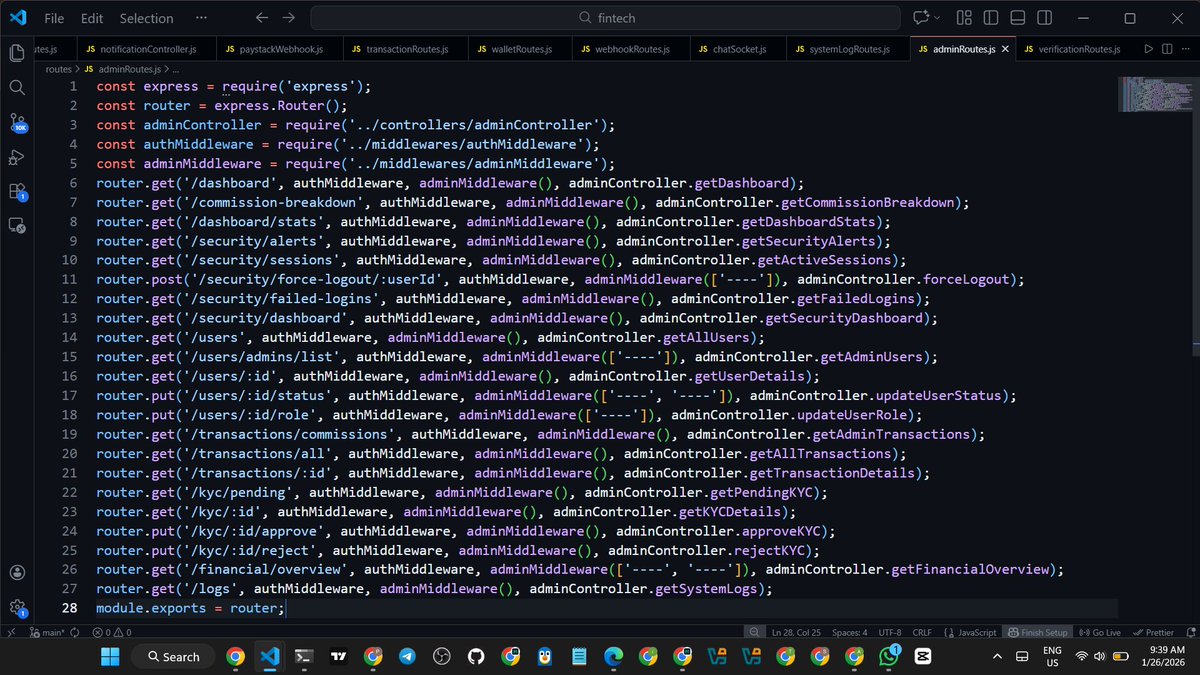This screenshot has width=1200, height=675.
Task: Switch to the systemLogRoutes.js tab
Action: [848, 49]
